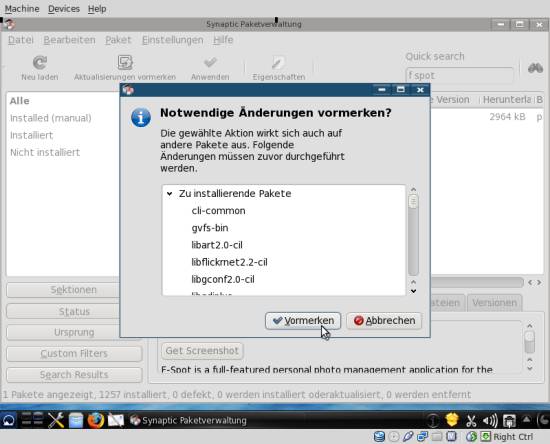Confirm with the Vormerken button

(303, 321)
